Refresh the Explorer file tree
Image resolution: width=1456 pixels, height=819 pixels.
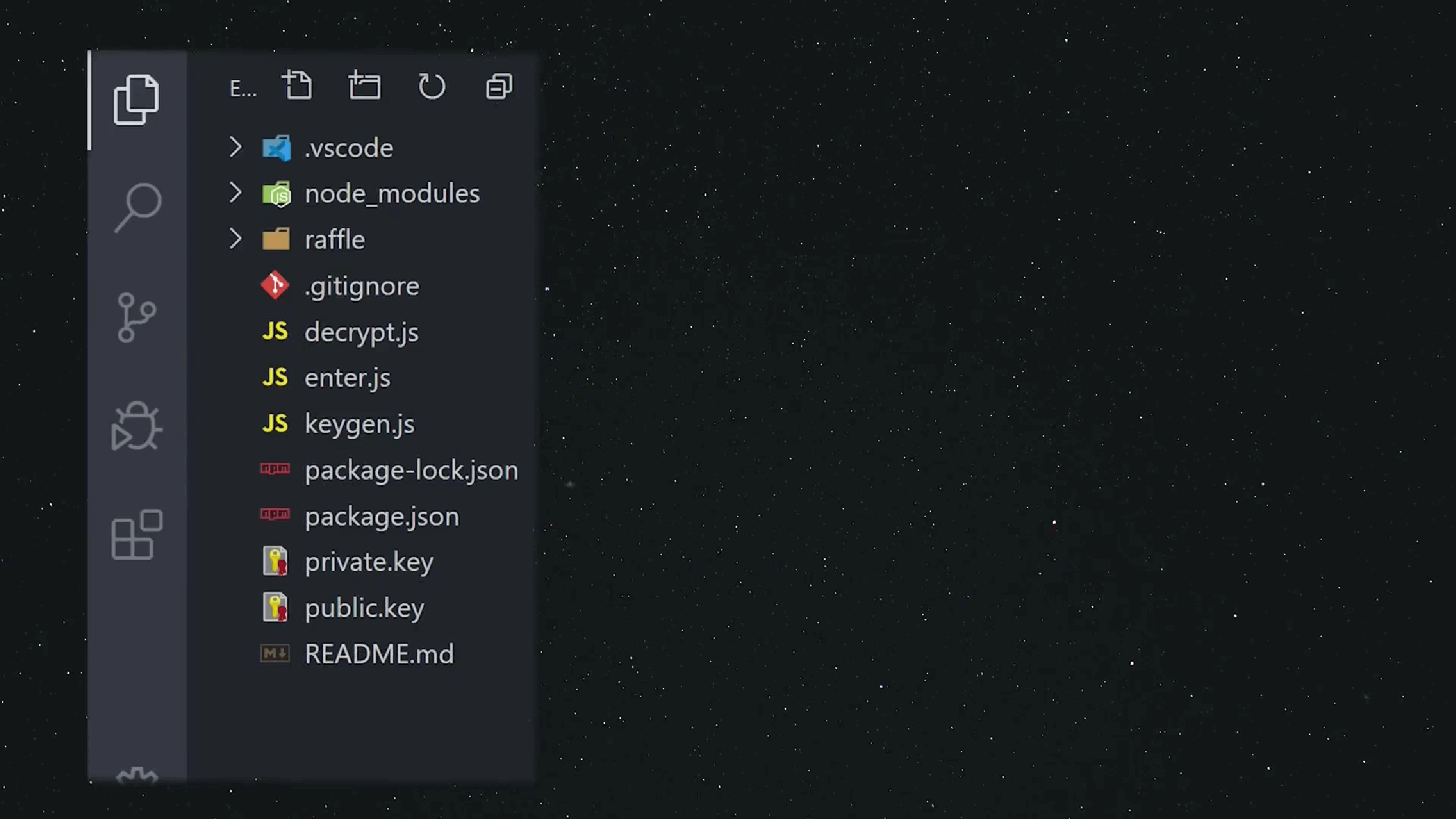[x=432, y=86]
